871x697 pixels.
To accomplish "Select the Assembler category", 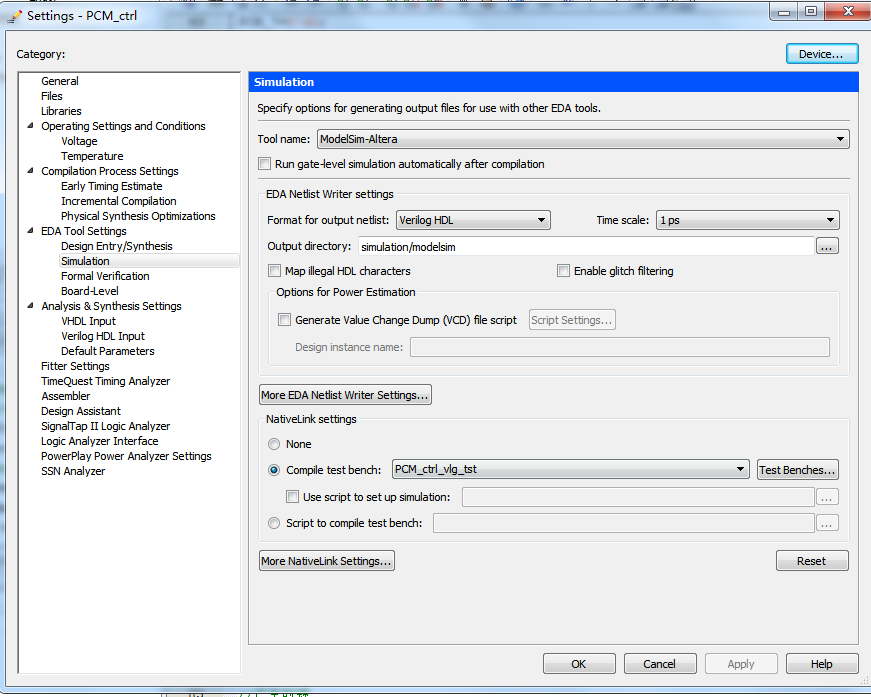I will pyautogui.click(x=66, y=396).
